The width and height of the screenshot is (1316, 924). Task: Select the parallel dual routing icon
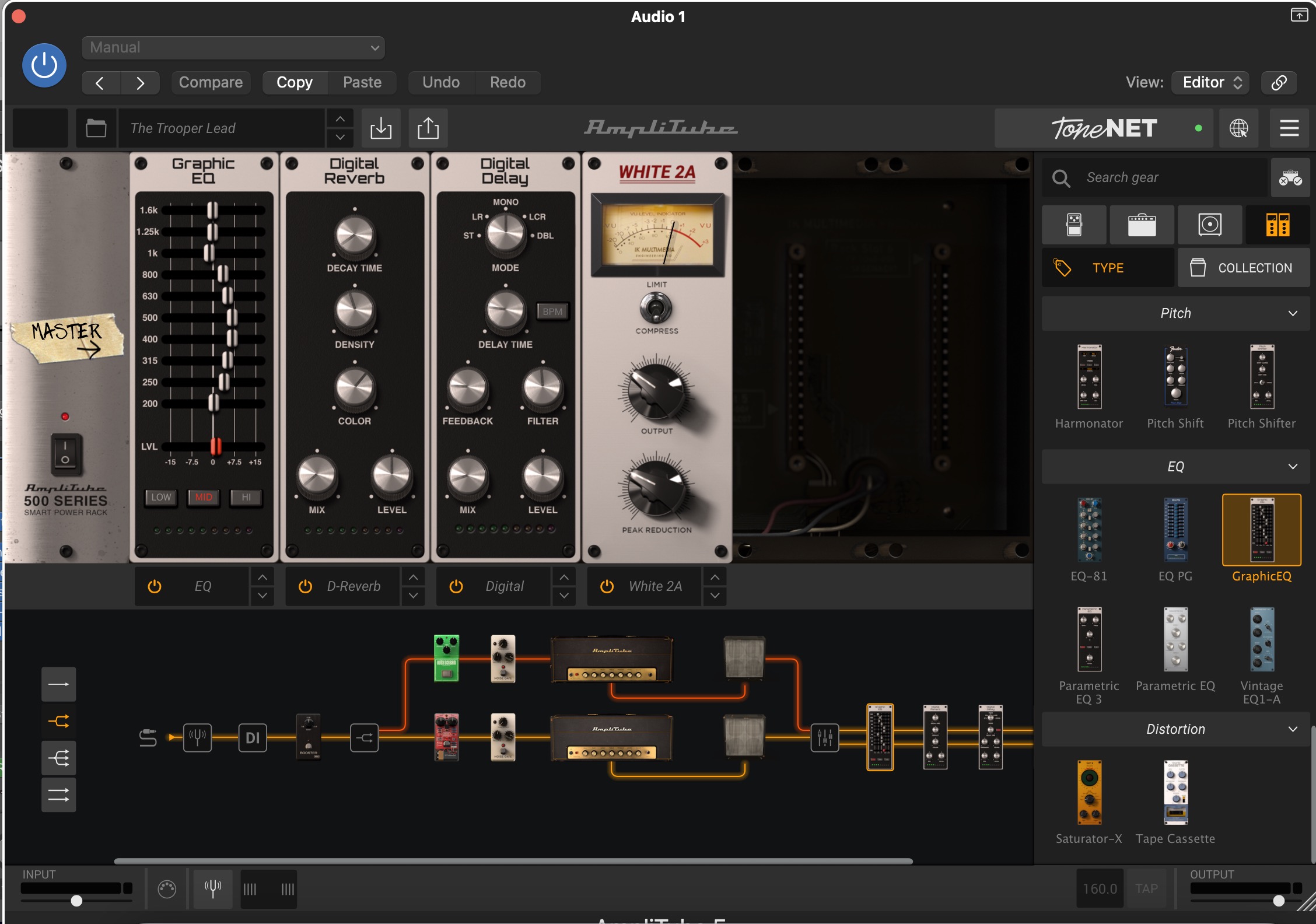point(58,794)
